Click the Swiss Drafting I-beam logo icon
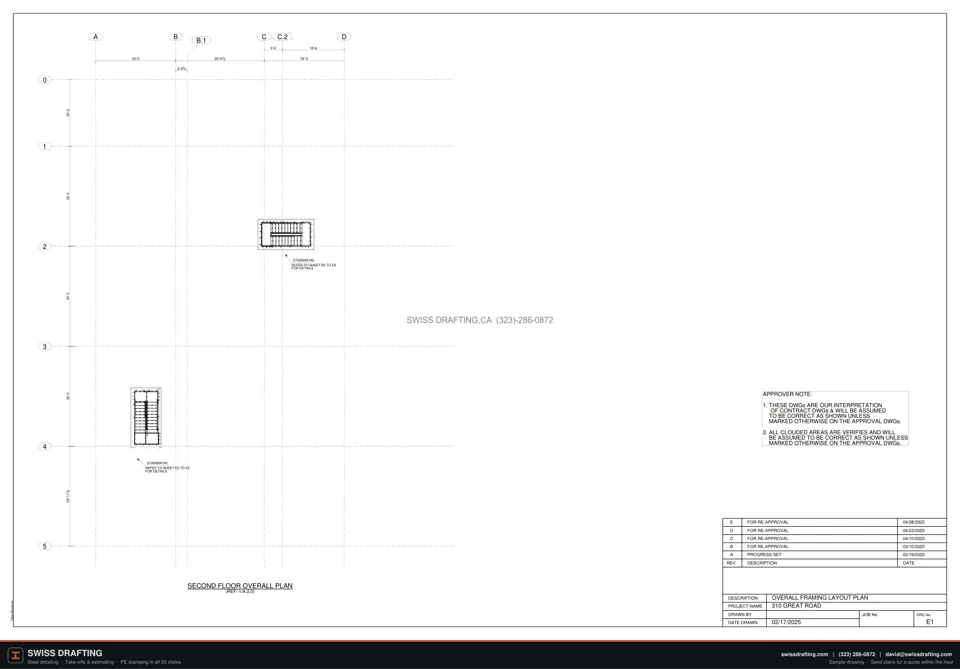The width and height of the screenshot is (960, 669). [15, 656]
